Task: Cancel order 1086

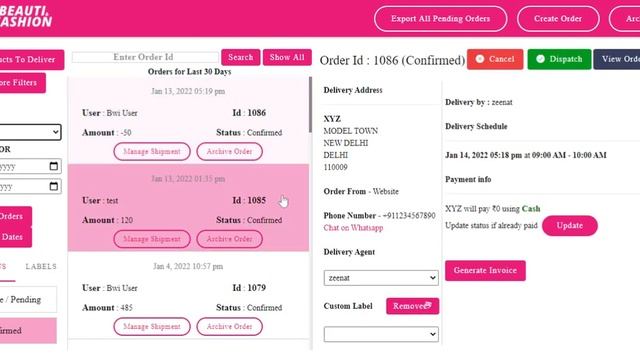Action: 495,59
